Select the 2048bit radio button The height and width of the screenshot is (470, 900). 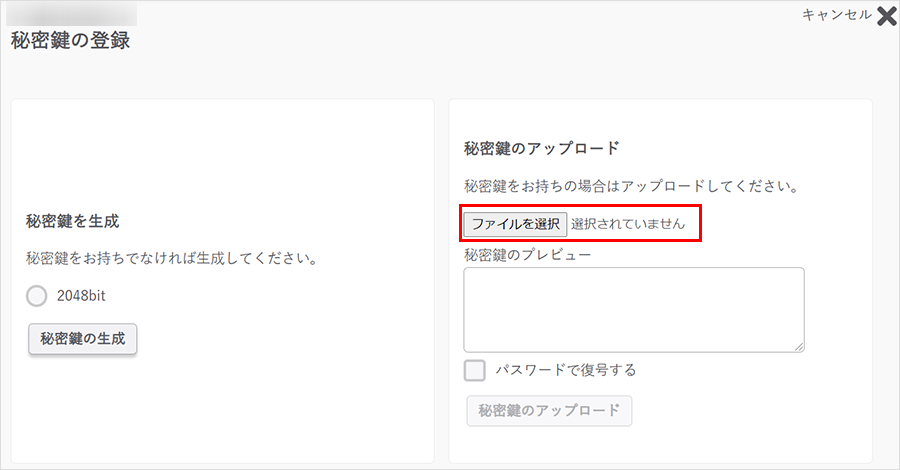tap(37, 296)
